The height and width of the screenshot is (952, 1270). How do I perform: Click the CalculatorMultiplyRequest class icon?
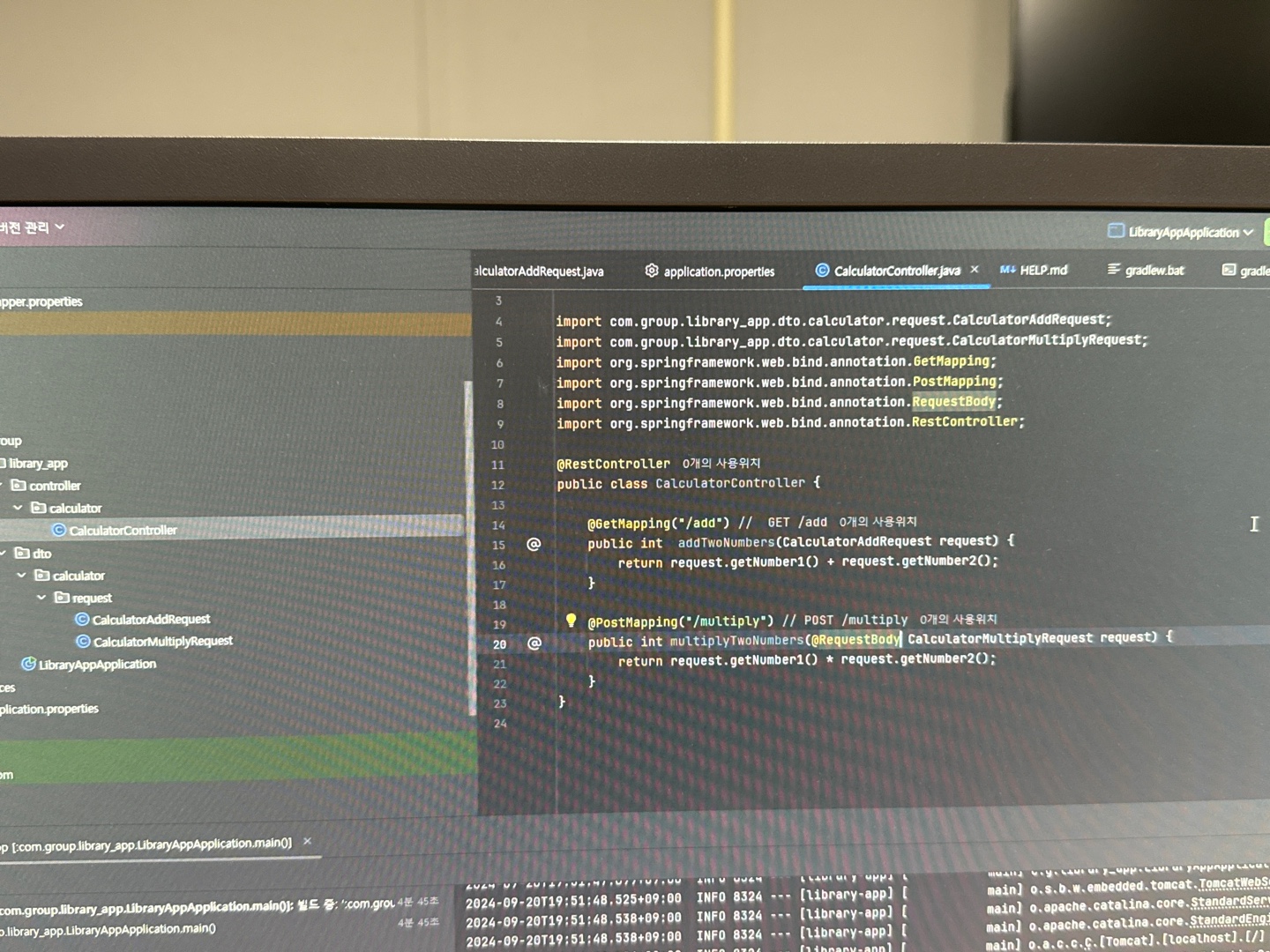tap(83, 642)
